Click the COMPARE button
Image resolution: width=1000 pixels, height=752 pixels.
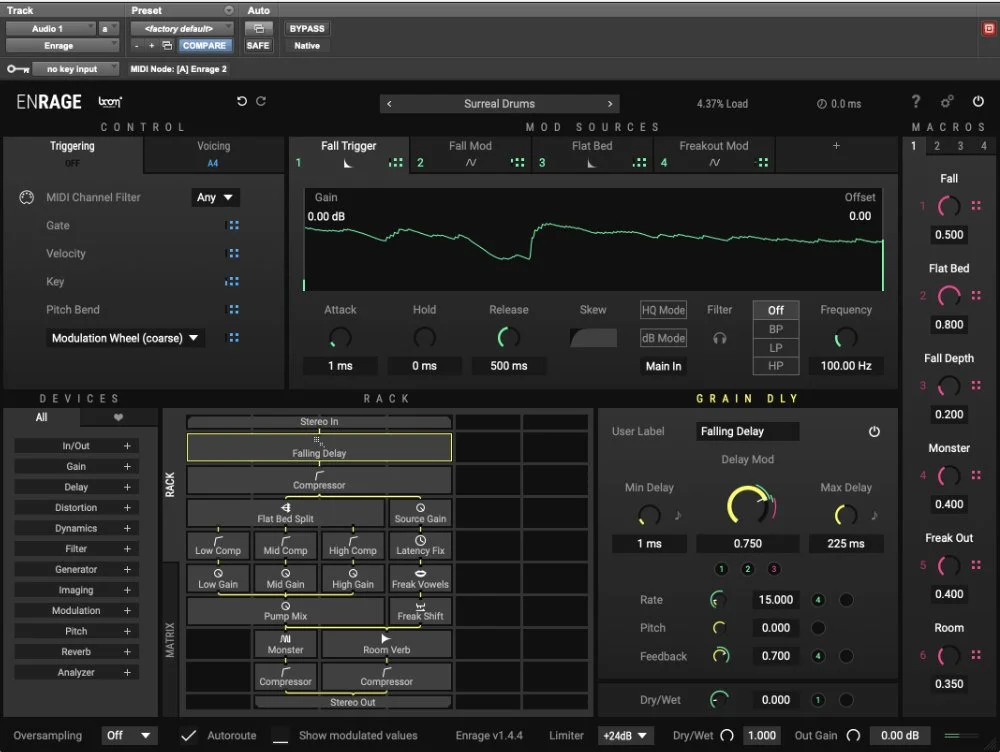tap(204, 46)
